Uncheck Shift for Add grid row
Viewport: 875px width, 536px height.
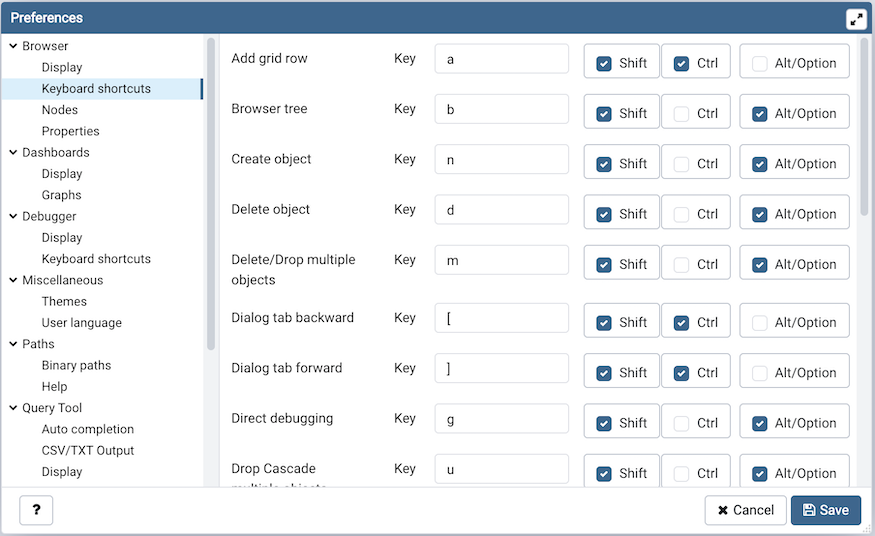point(604,64)
